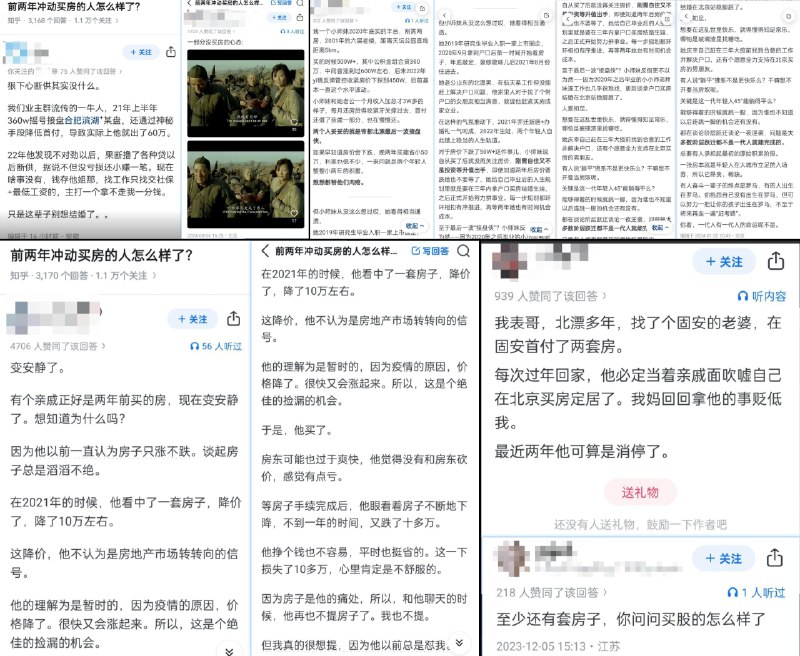Go back from the 她2019年研究生毕业 screen
The width and height of the screenshot is (800, 656).
(444, 15)
